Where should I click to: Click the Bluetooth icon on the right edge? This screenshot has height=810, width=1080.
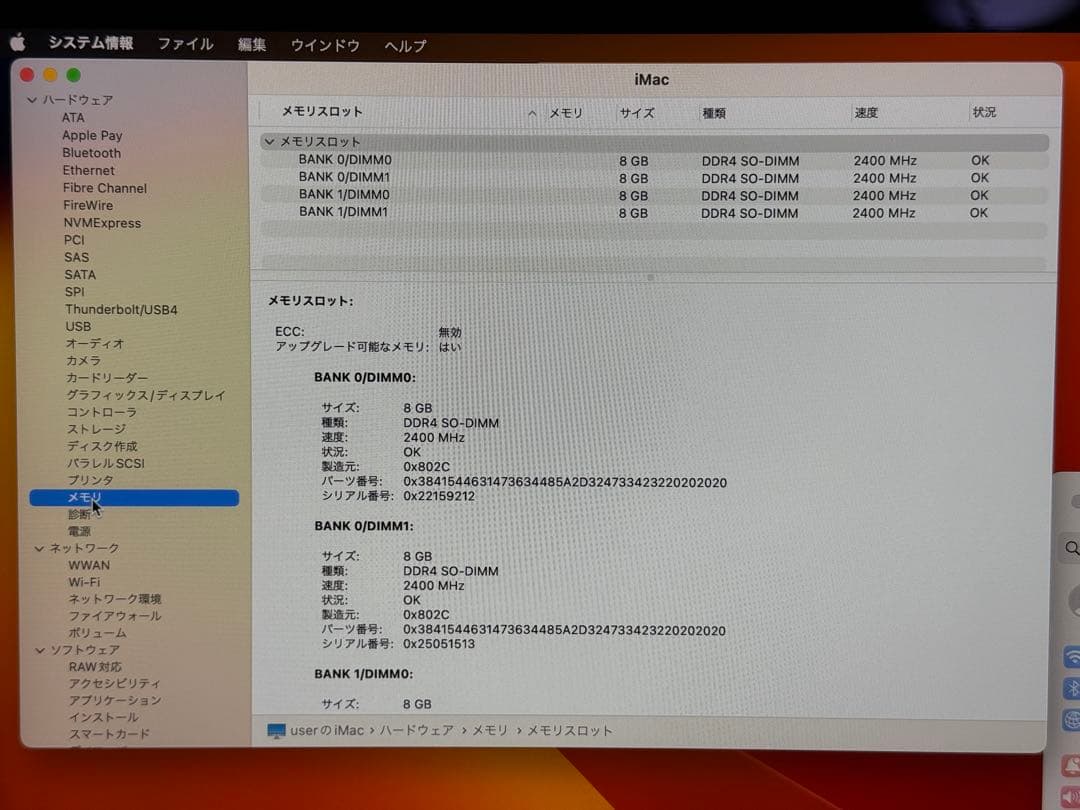coord(1071,687)
